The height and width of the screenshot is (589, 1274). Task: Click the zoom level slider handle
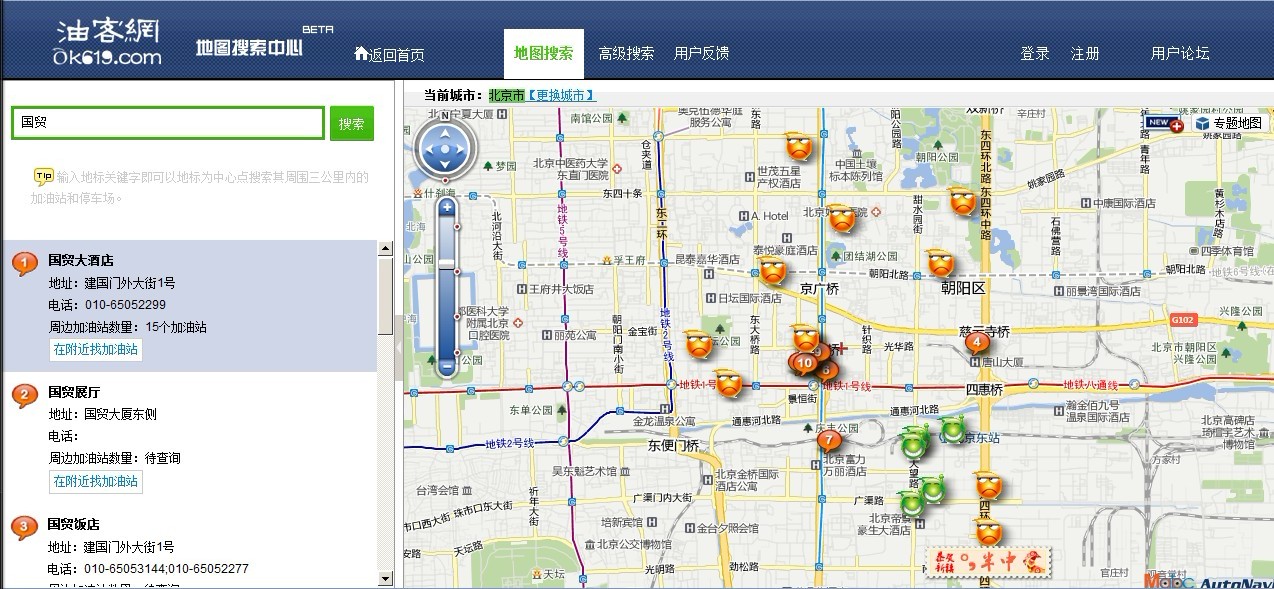(447, 263)
